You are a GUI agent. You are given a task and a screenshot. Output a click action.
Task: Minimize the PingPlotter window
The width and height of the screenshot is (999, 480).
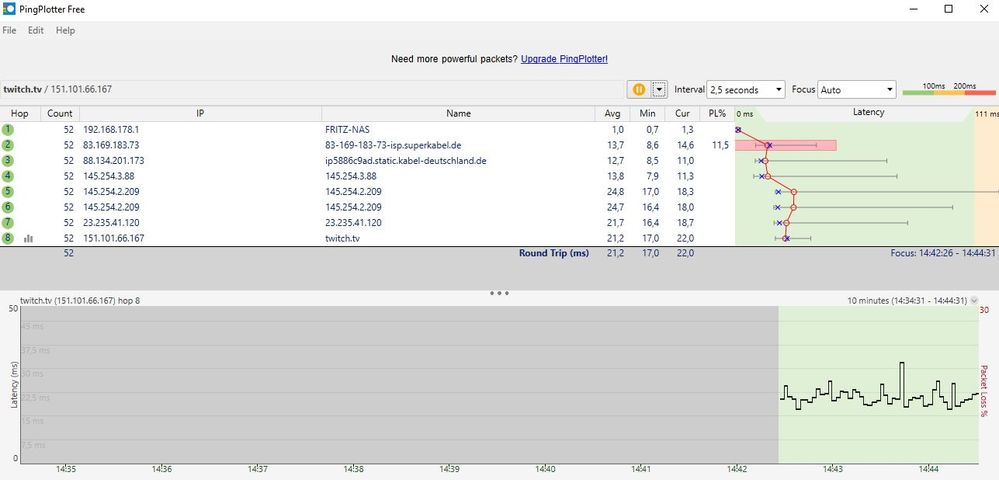click(x=916, y=9)
